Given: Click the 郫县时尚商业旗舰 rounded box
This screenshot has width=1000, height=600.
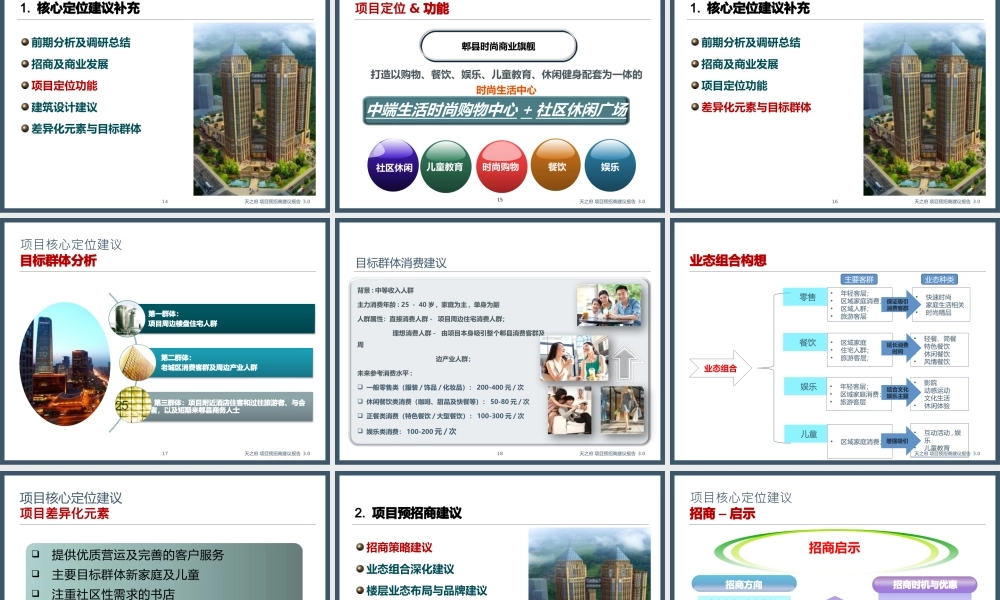Looking at the screenshot, I should tap(498, 47).
